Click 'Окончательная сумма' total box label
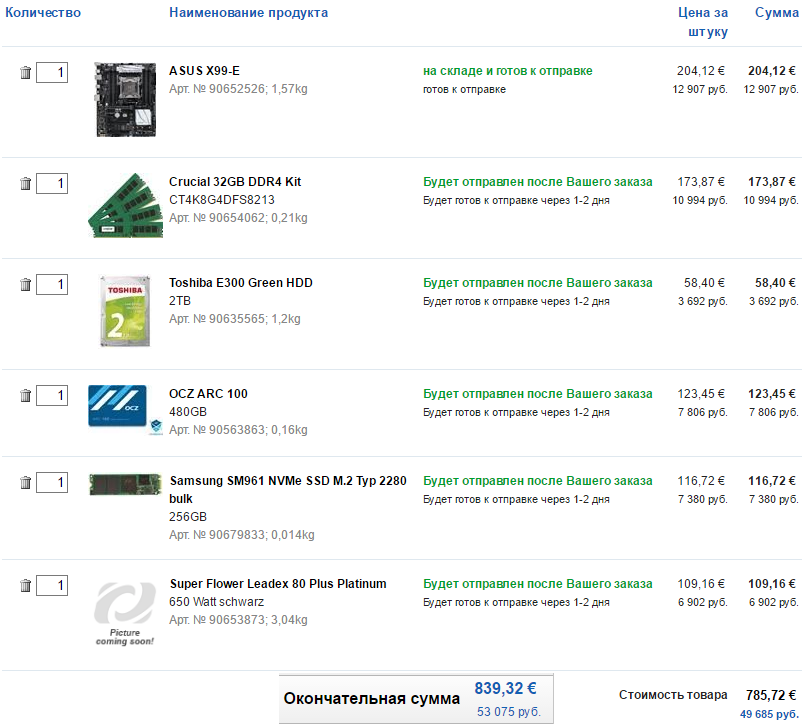806x728 pixels. pyautogui.click(x=372, y=699)
